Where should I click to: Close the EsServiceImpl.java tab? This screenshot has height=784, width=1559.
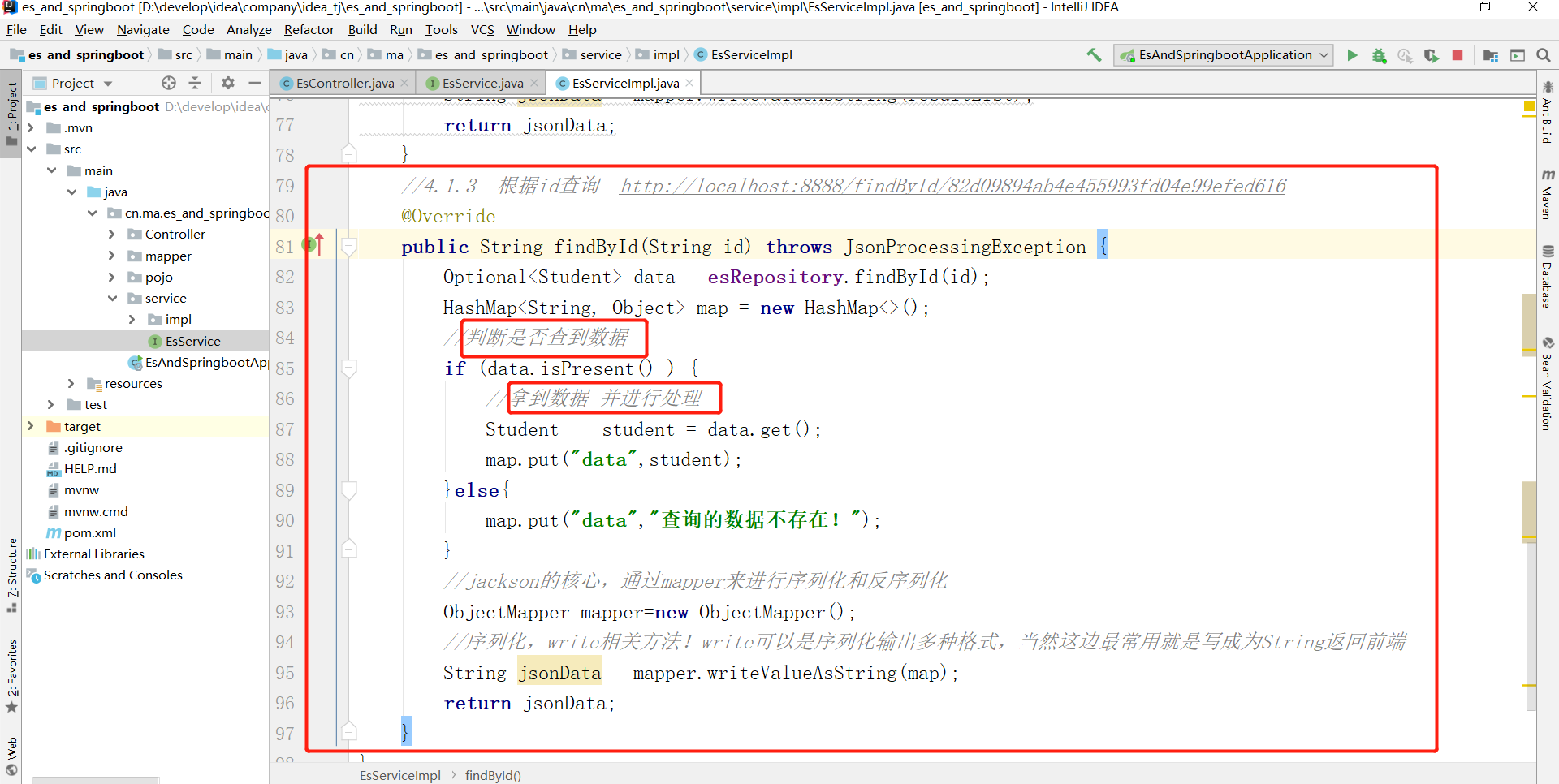689,83
